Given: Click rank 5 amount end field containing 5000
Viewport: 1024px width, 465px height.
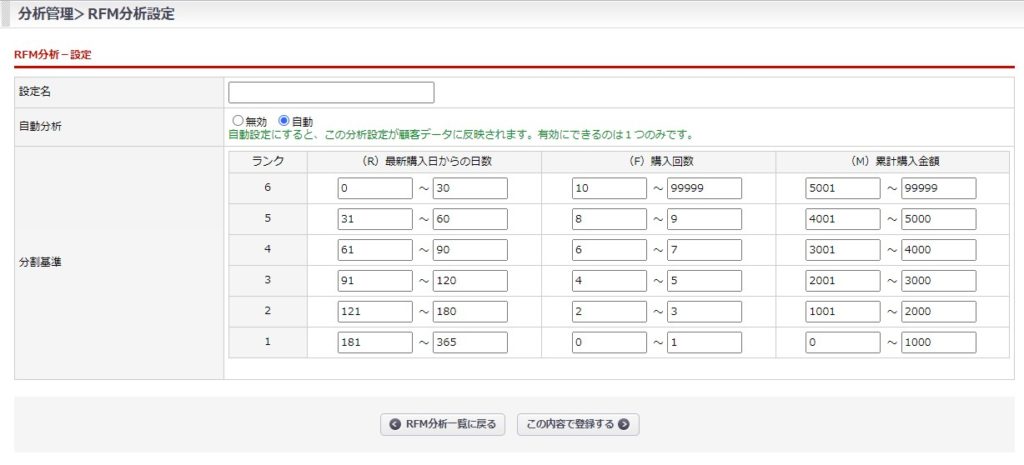Looking at the screenshot, I should [938, 219].
